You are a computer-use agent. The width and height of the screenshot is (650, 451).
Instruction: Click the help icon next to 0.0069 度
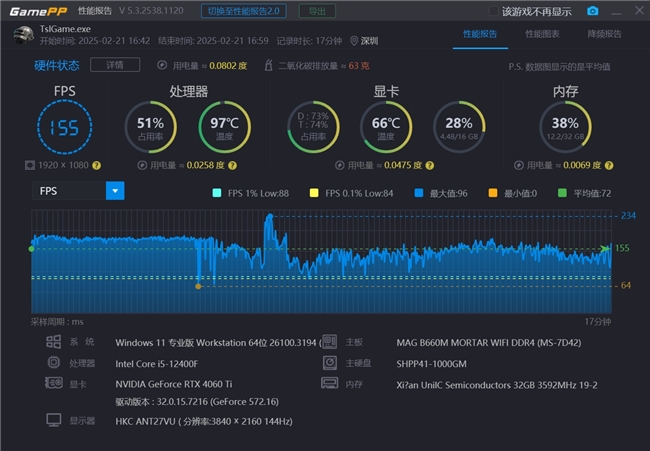[609, 165]
